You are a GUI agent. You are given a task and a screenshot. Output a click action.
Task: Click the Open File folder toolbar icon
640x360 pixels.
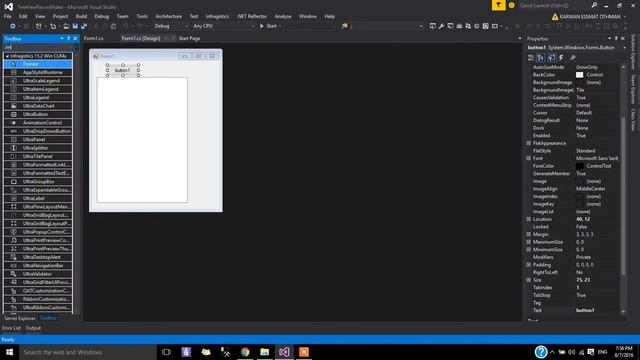click(x=66, y=26)
